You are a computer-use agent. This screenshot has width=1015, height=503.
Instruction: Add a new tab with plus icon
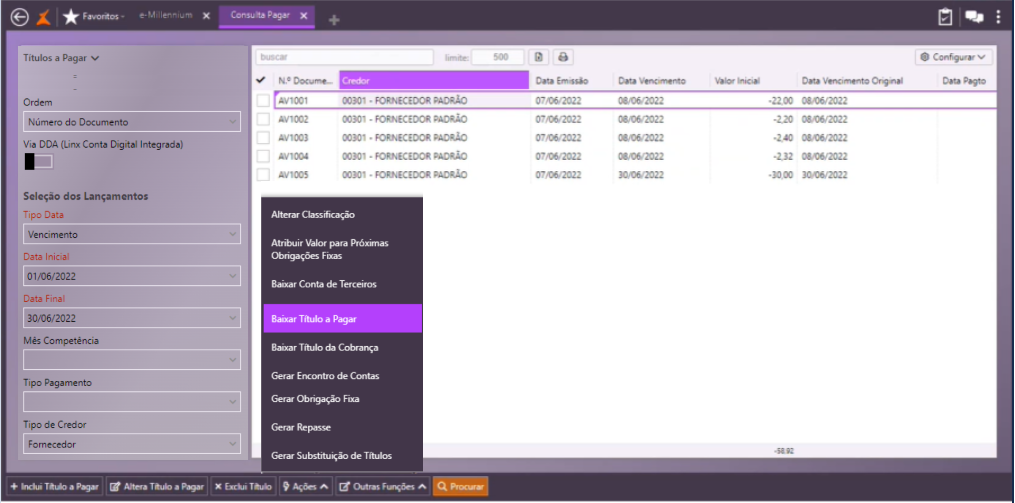[x=334, y=20]
